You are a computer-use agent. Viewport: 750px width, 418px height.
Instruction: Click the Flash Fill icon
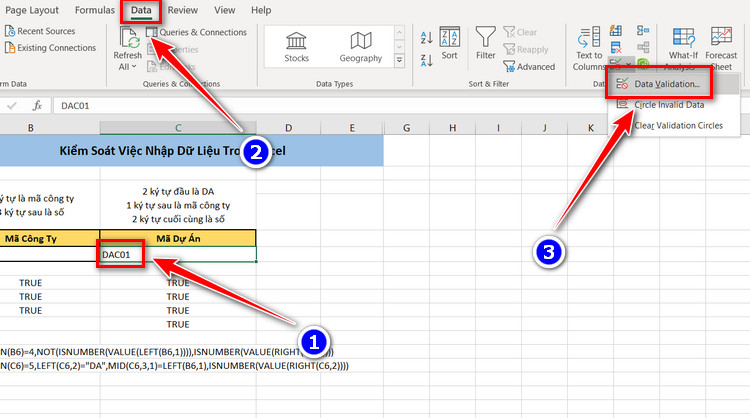[x=616, y=31]
